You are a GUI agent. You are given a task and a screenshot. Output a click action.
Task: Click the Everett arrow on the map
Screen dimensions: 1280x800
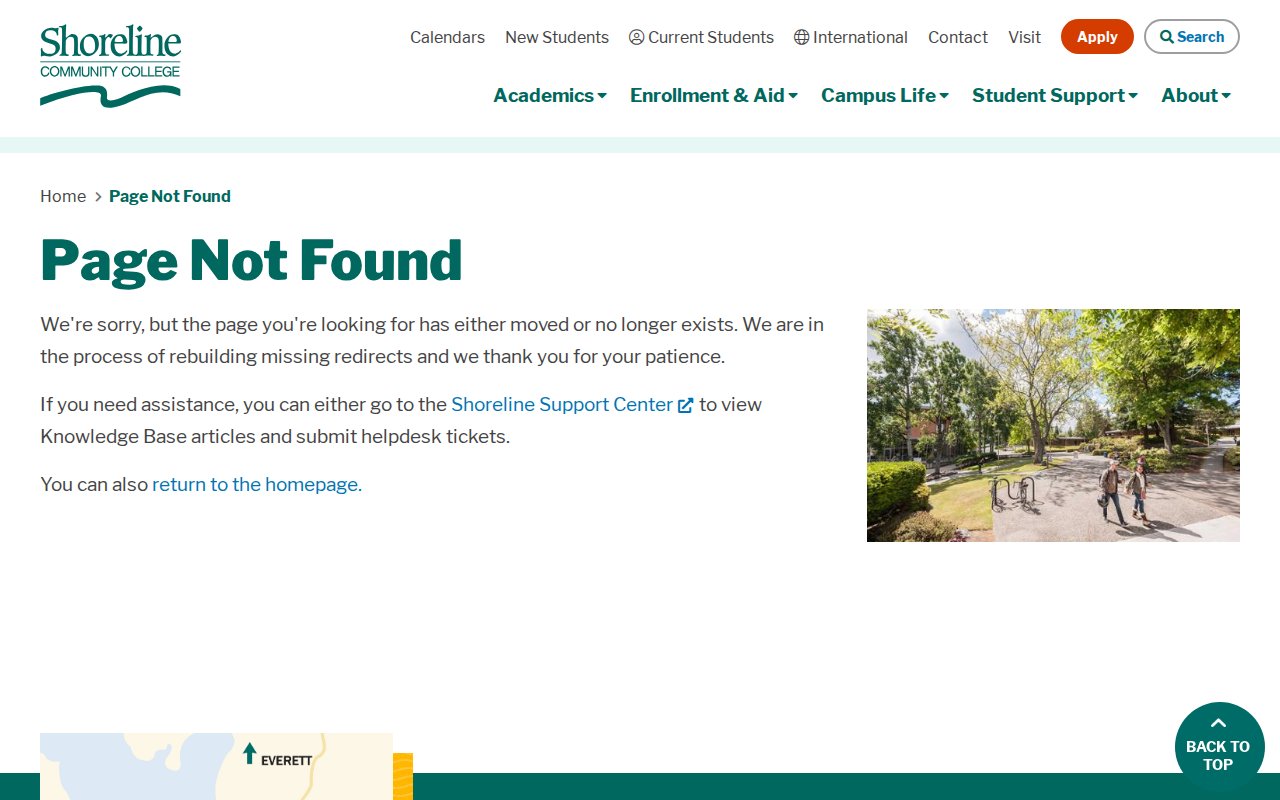click(x=250, y=754)
